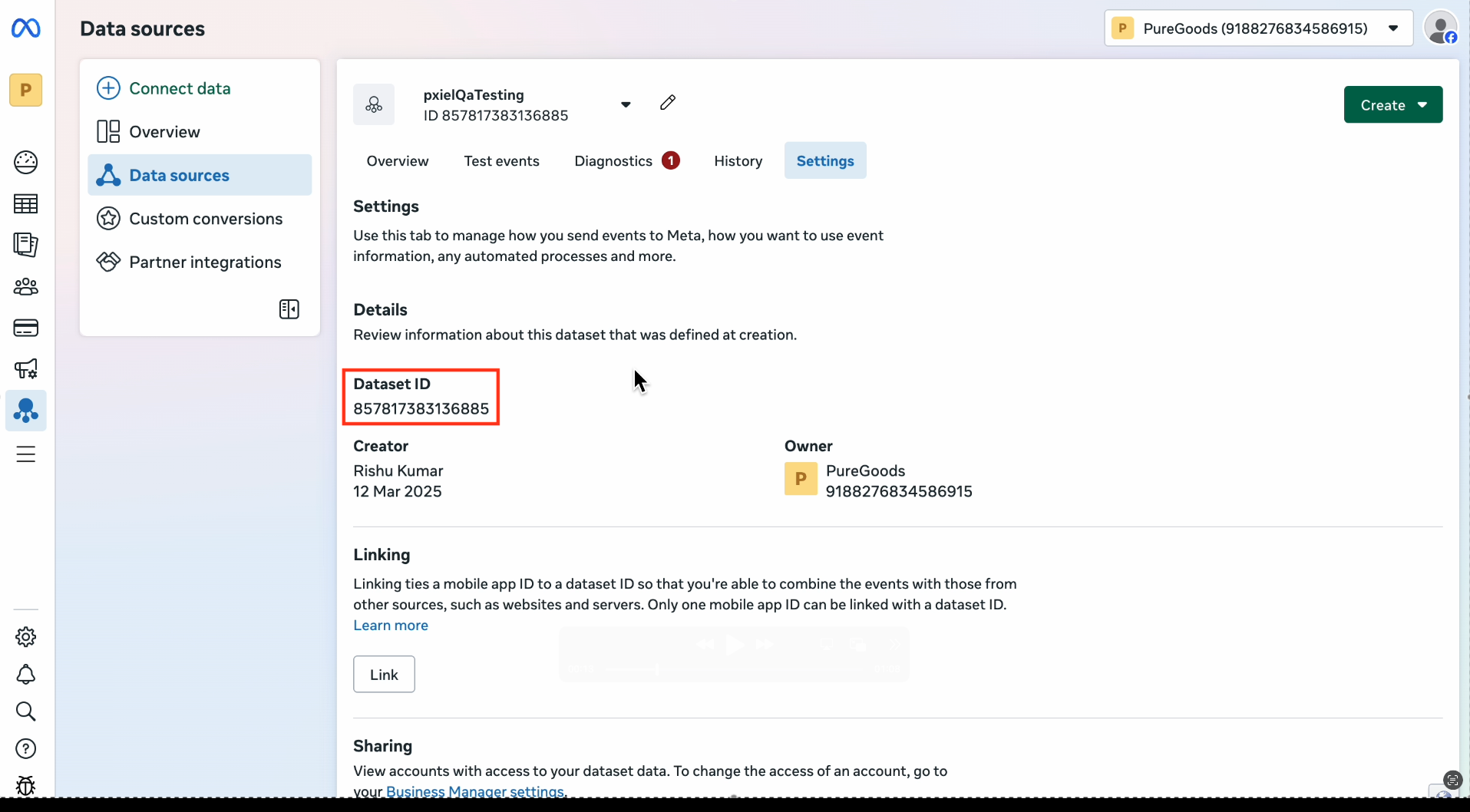Click the Sharing section heading

click(x=382, y=746)
